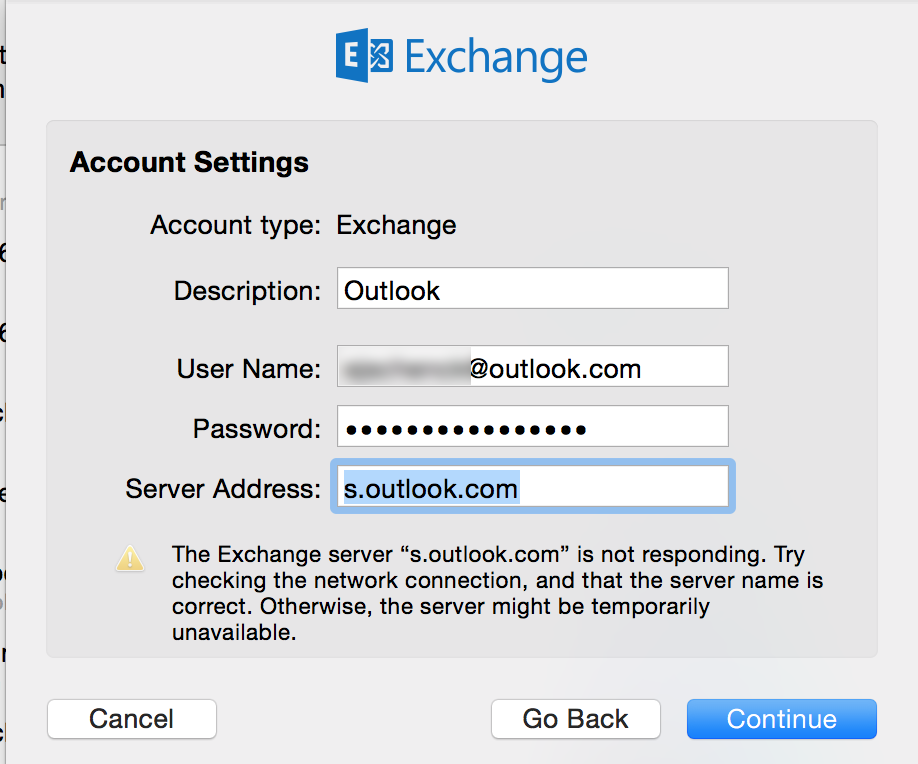Click the highlighted s.outlook.com text
918x764 pixels.
point(431,488)
